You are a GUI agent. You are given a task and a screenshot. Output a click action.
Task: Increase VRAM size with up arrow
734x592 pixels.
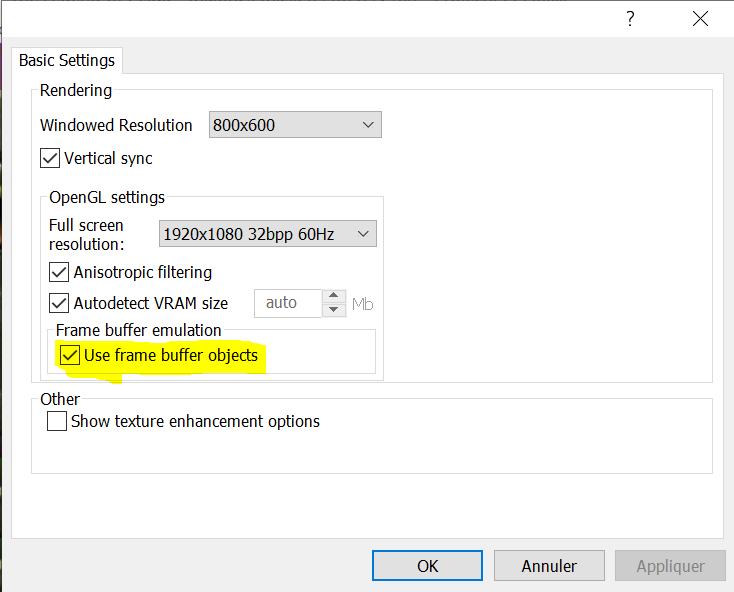click(x=336, y=297)
